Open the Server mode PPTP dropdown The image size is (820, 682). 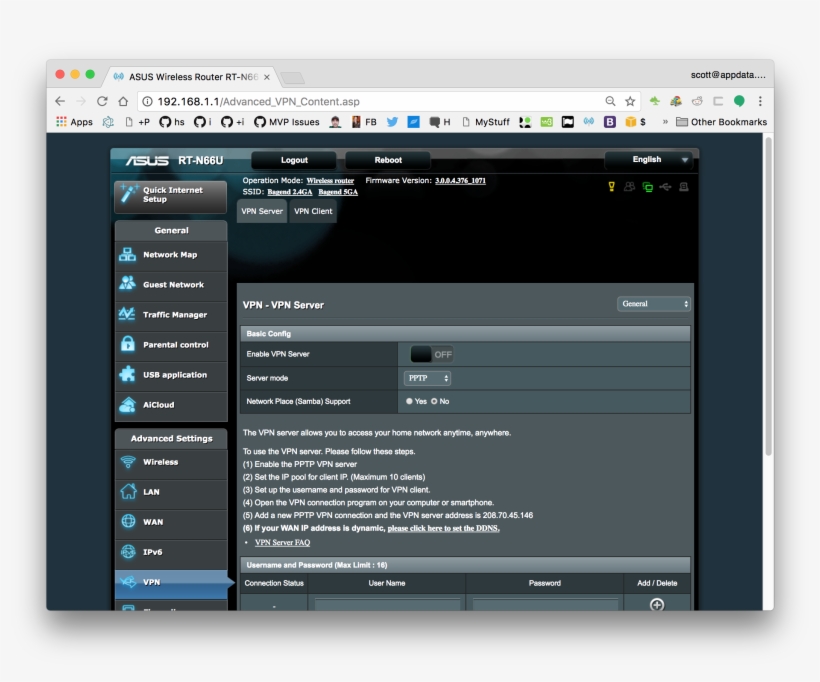[428, 378]
